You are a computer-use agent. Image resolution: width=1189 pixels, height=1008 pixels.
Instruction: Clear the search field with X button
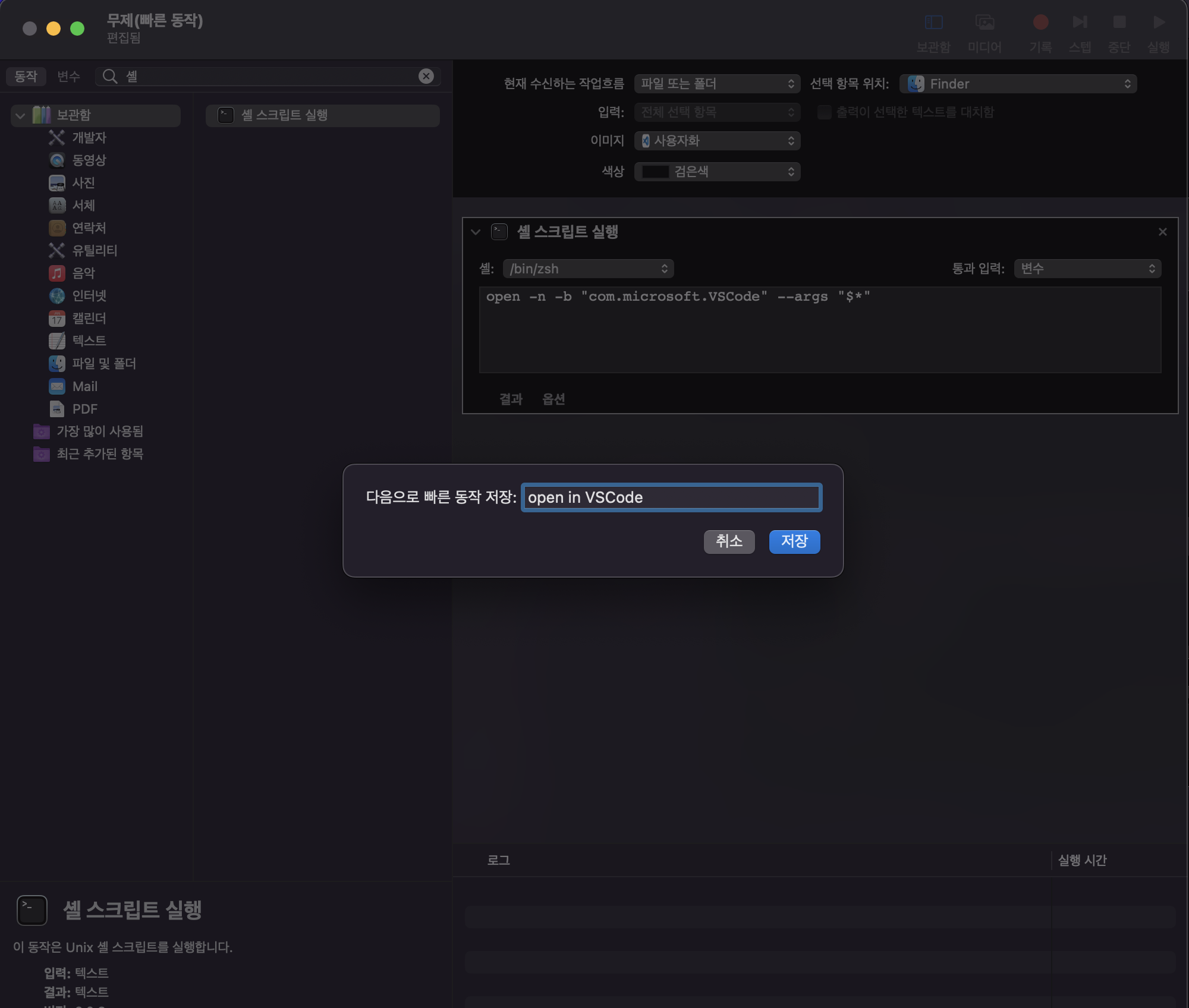426,76
